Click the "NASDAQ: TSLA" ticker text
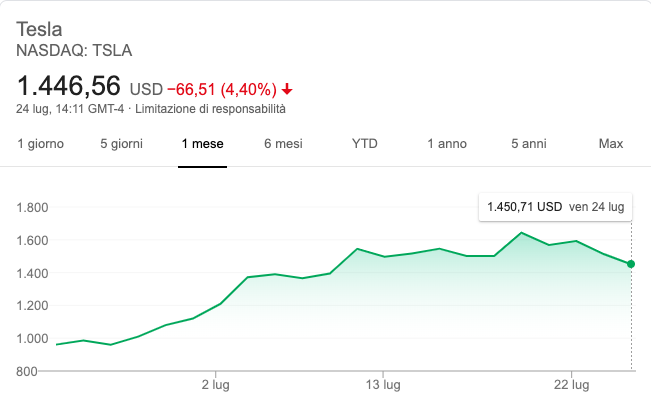This screenshot has height=404, width=651. point(75,50)
